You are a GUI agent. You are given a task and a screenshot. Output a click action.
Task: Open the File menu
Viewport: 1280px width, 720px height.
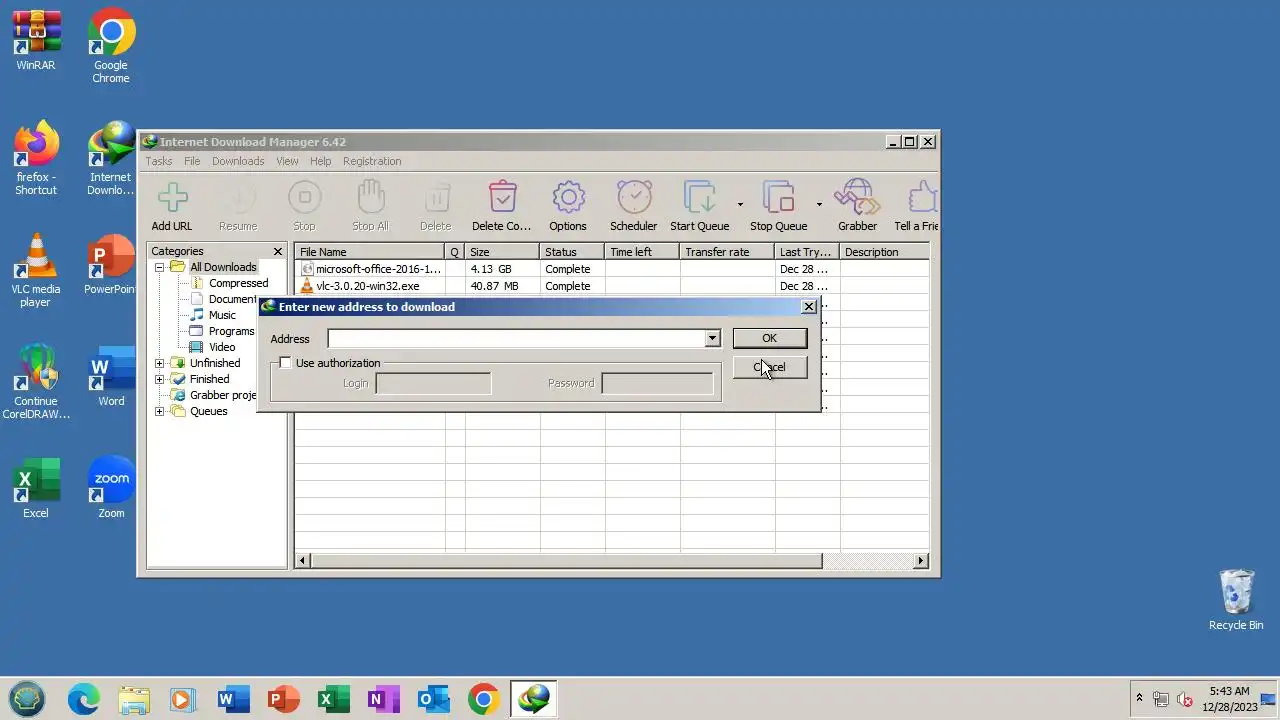pos(192,161)
